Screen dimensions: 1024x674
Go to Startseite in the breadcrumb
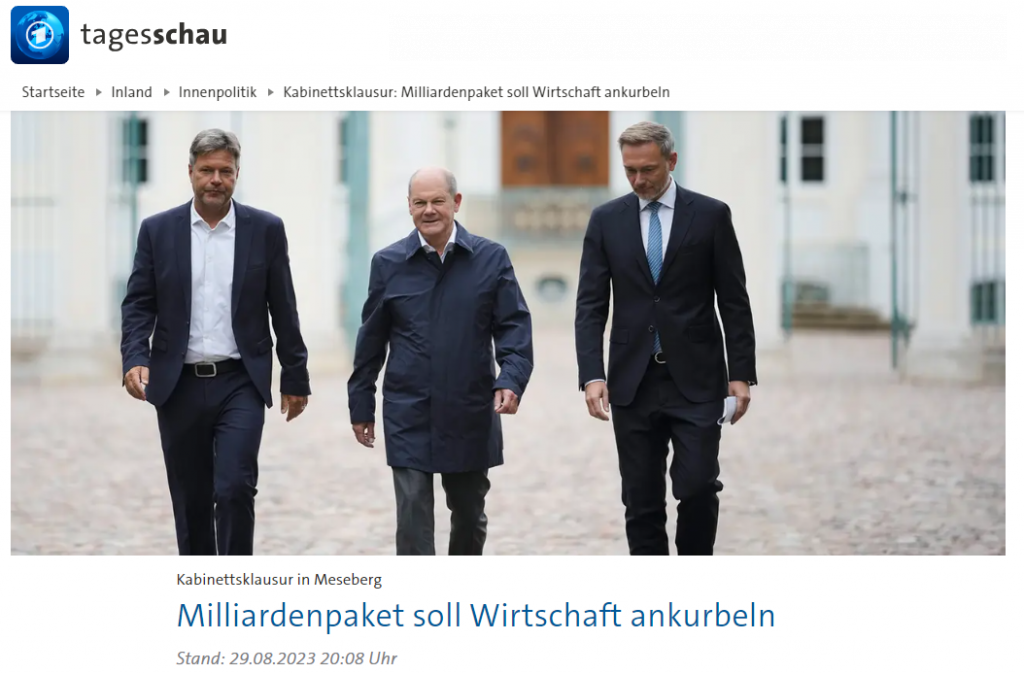[53, 92]
